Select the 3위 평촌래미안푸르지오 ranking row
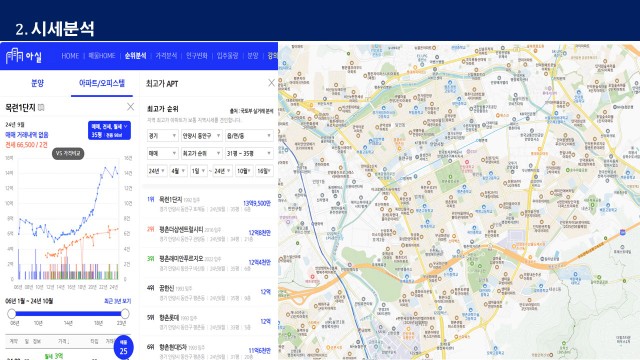The width and height of the screenshot is (640, 360). (x=209, y=263)
